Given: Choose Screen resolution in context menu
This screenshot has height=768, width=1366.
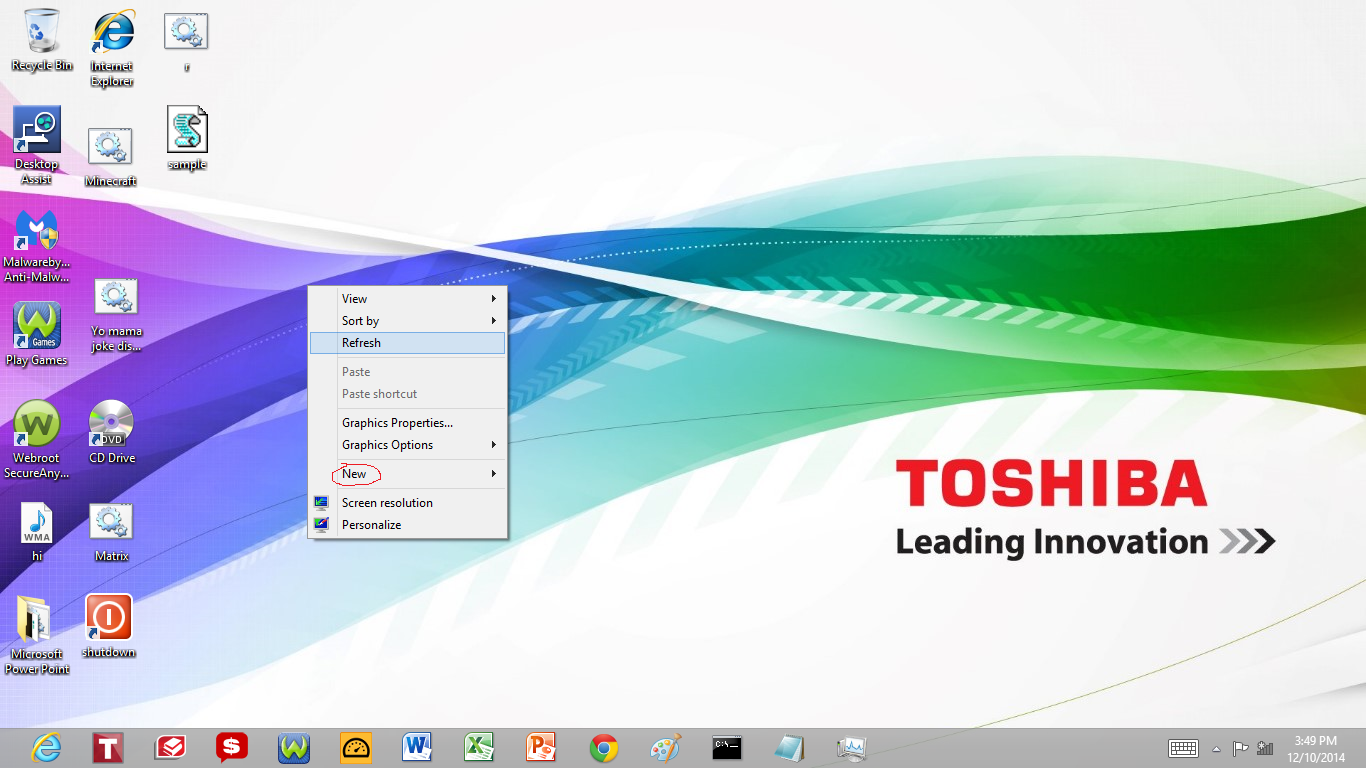Looking at the screenshot, I should click(x=408, y=503).
